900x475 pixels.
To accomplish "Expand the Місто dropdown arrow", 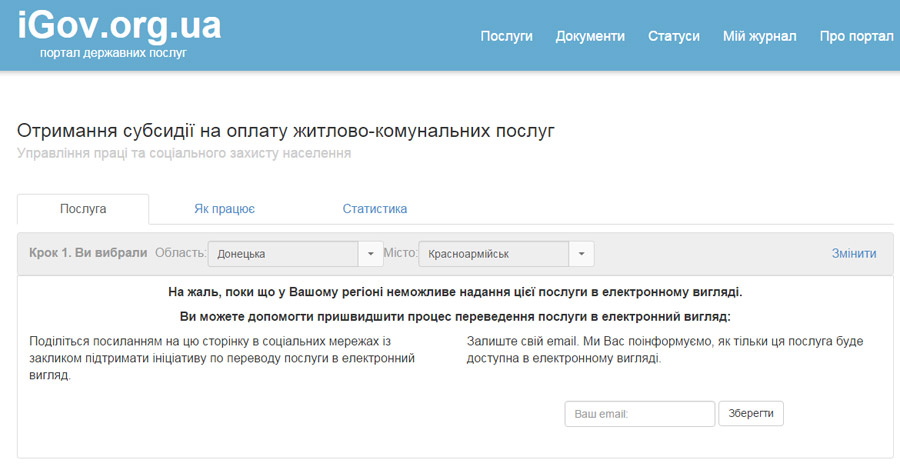I will coord(581,254).
